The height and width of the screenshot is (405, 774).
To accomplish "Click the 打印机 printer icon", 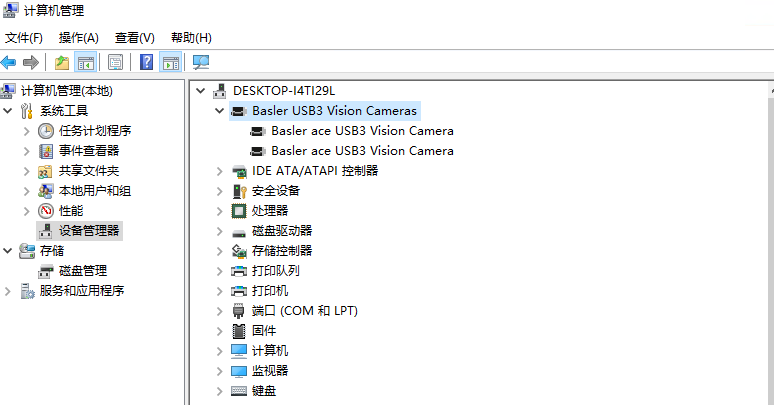I will [x=239, y=291].
